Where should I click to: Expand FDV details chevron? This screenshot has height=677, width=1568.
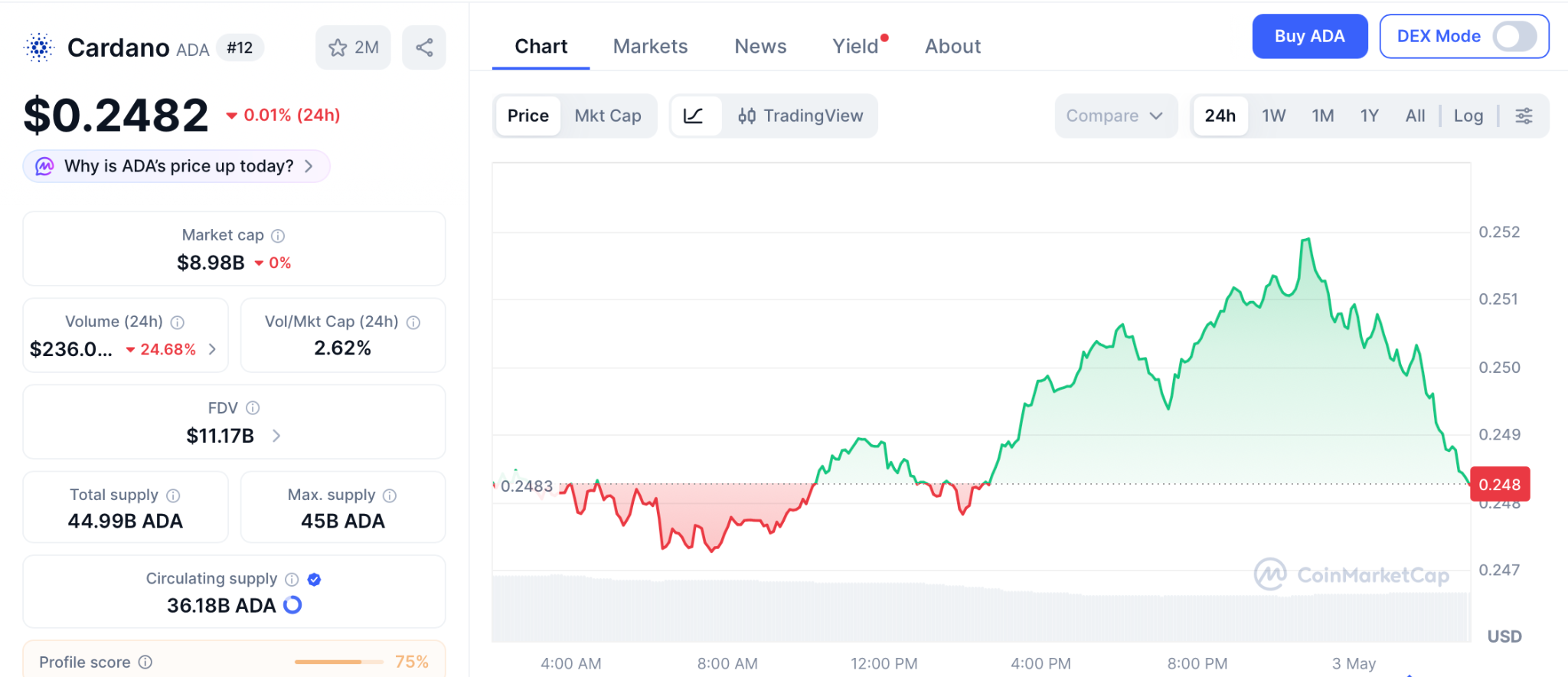[x=276, y=436]
